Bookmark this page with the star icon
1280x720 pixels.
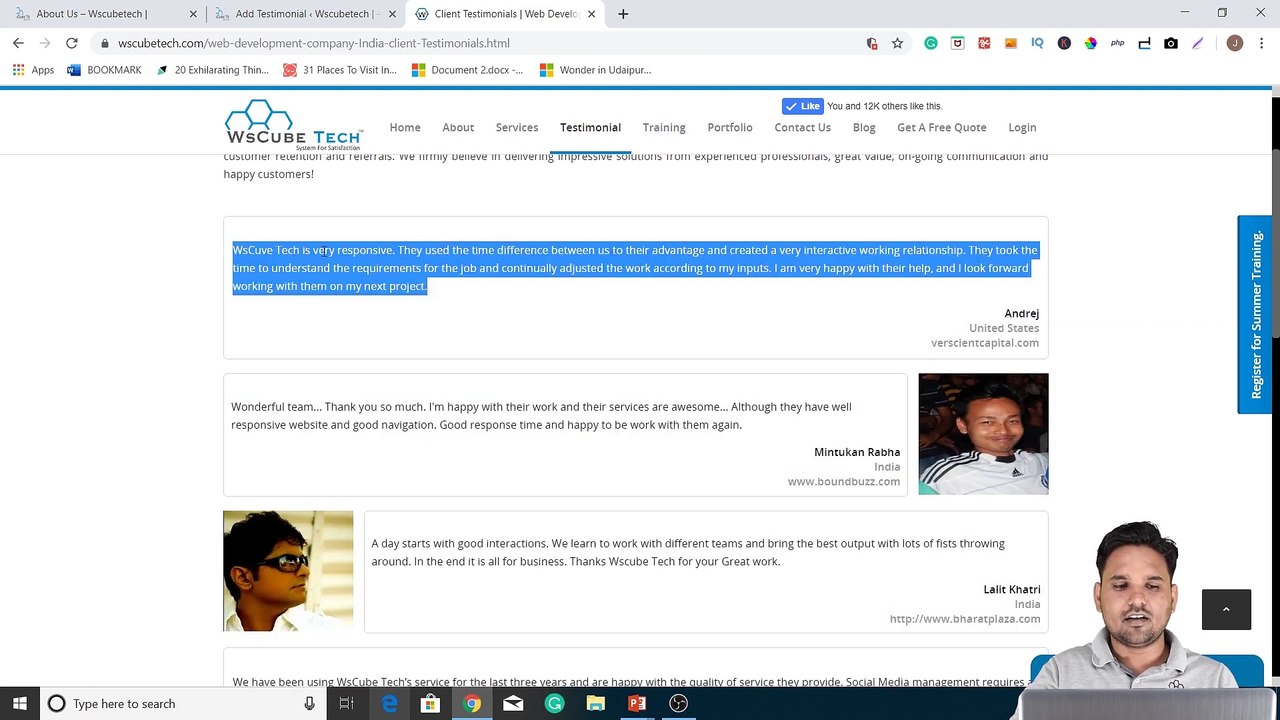pyautogui.click(x=897, y=43)
